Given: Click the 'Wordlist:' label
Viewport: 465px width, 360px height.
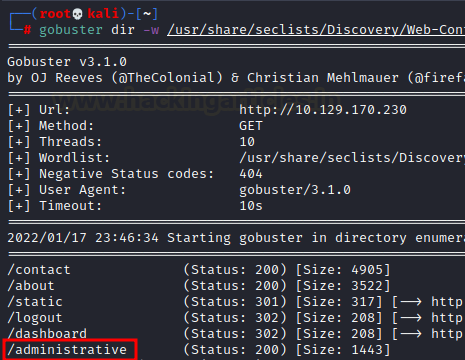Looking at the screenshot, I should point(75,158).
